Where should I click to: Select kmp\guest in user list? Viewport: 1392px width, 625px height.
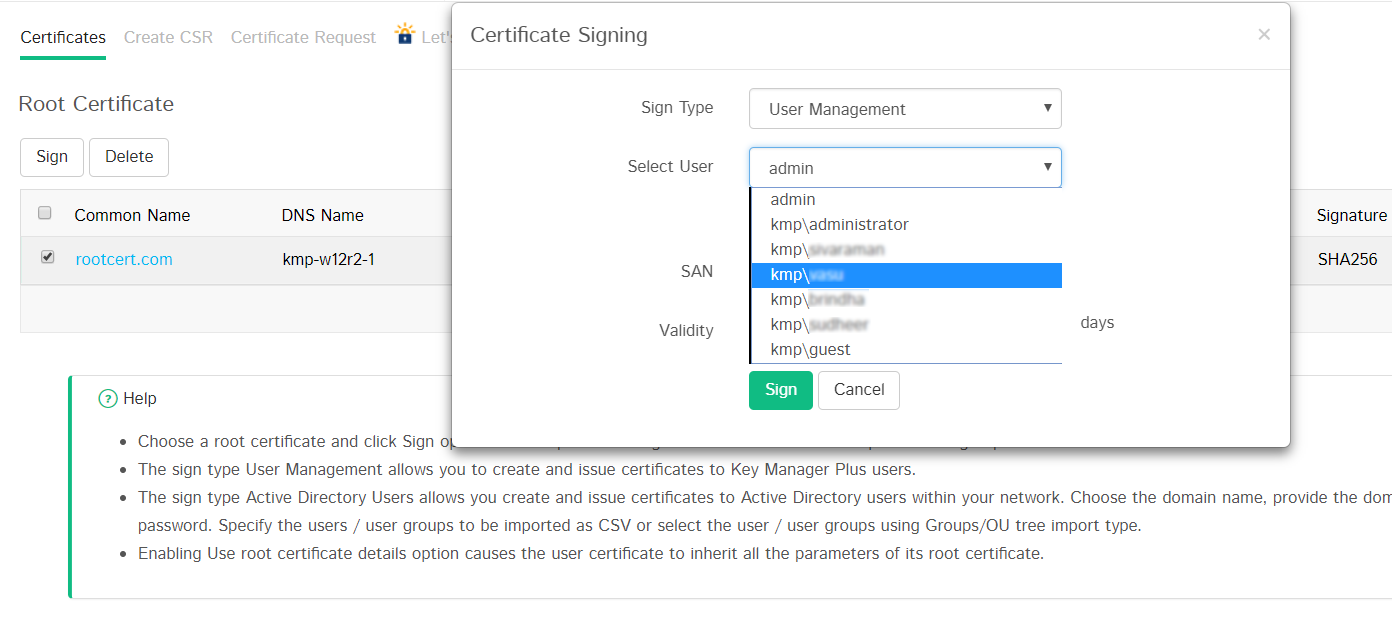(810, 350)
